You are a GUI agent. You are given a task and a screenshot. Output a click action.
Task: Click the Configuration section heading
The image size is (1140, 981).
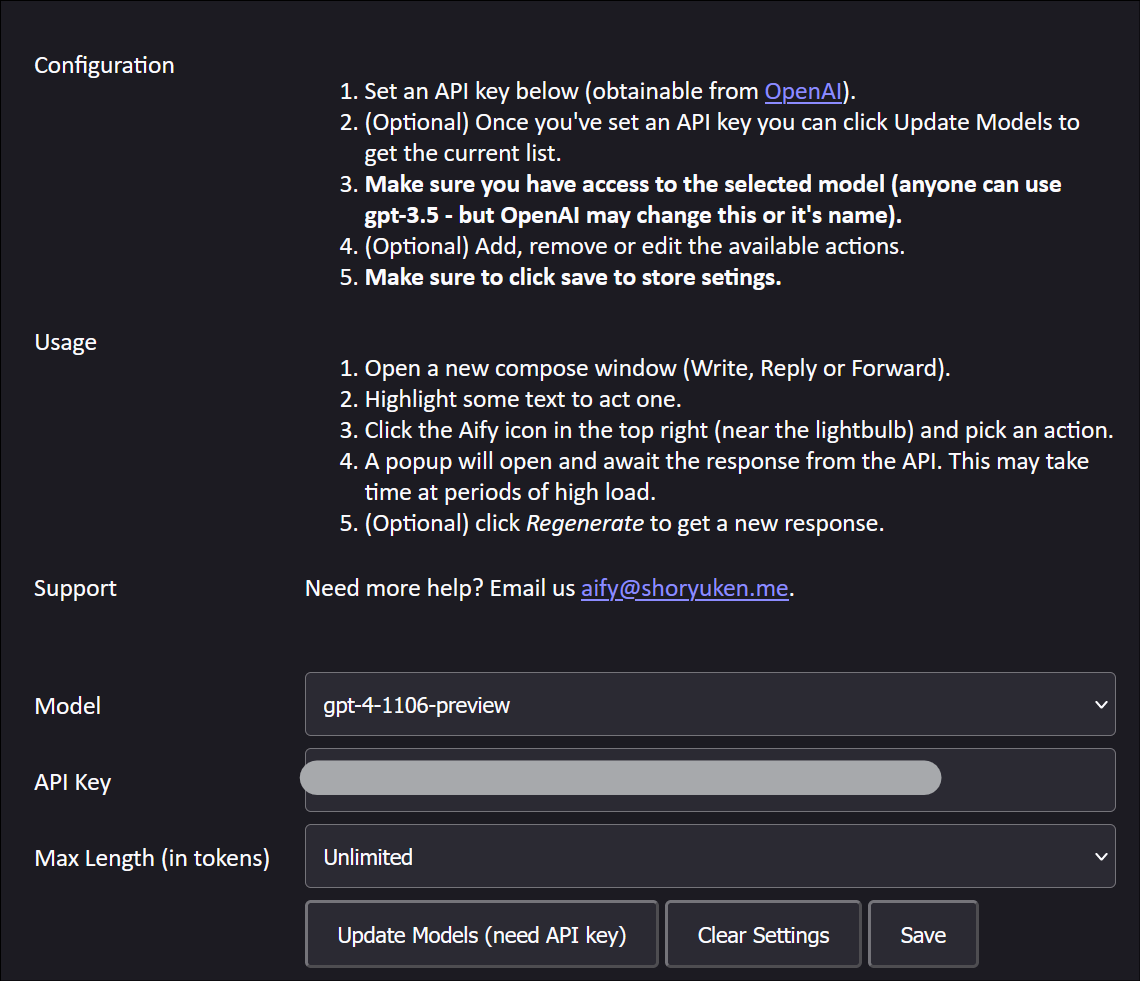pyautogui.click(x=104, y=65)
